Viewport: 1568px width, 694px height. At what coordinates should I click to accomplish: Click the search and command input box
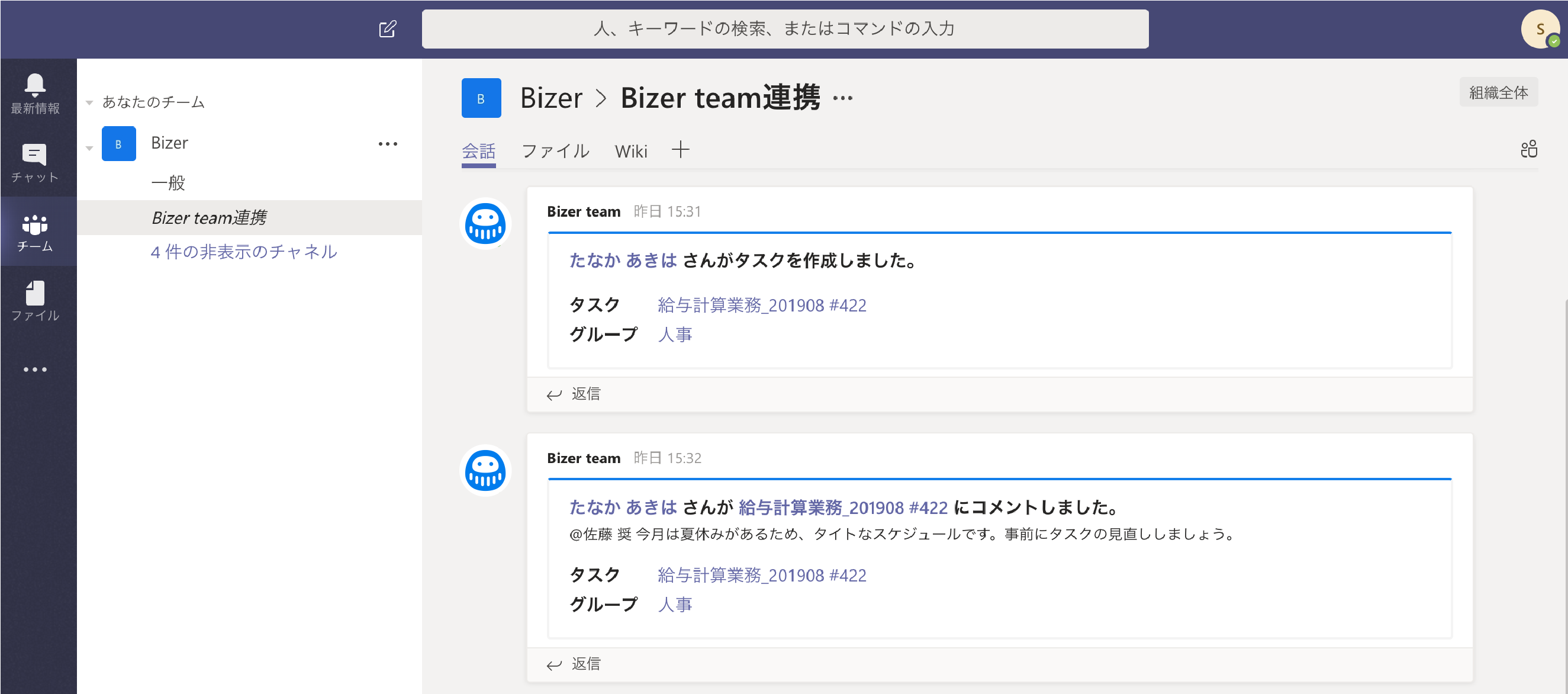click(x=785, y=28)
